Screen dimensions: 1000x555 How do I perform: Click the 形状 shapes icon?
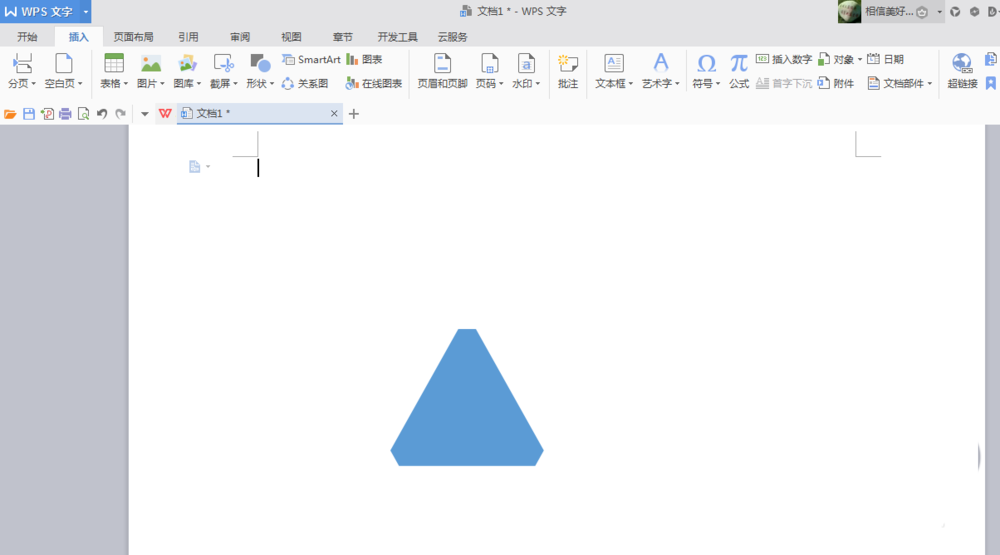tap(260, 64)
